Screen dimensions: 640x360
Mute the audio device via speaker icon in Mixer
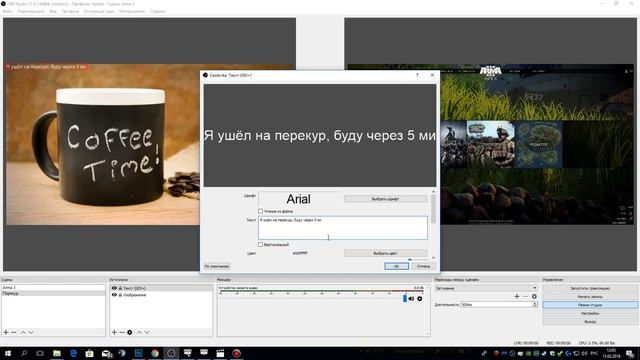411,299
